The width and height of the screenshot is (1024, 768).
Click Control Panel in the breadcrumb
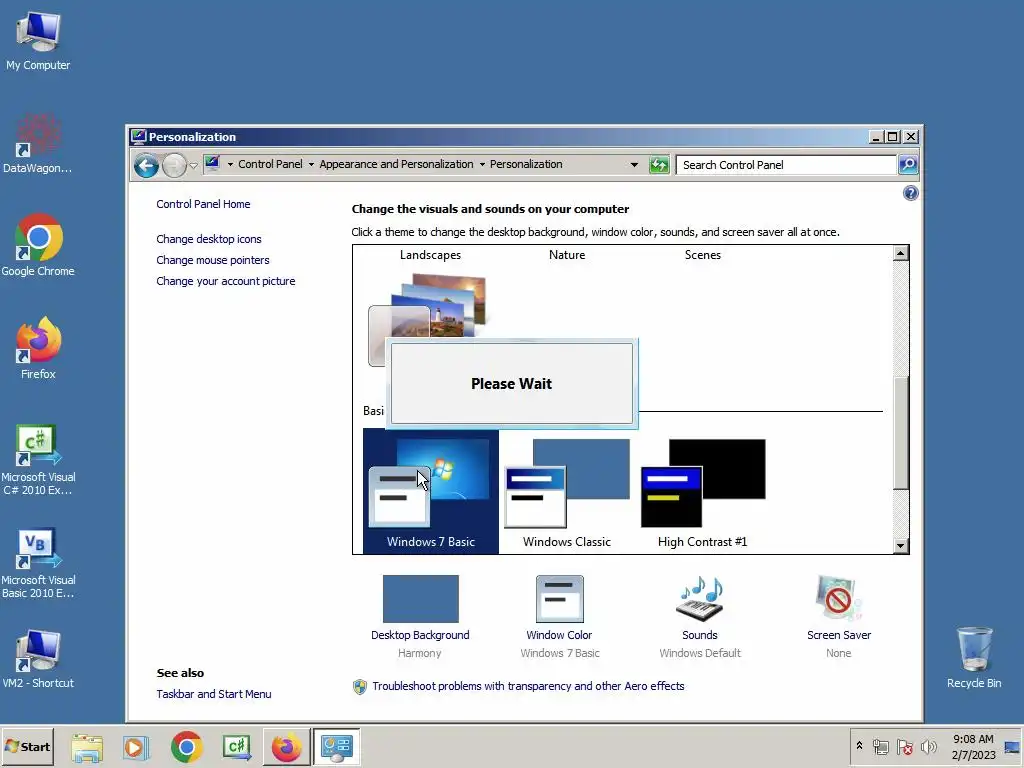[x=270, y=164]
